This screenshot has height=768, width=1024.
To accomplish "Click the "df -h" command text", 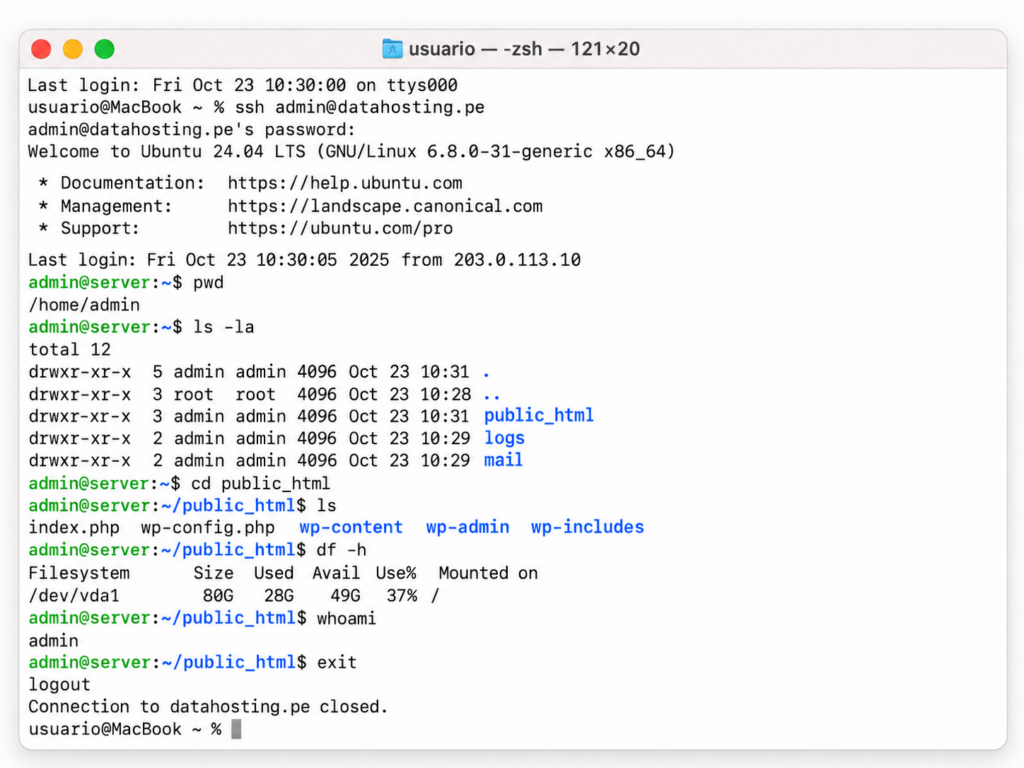I will (342, 550).
